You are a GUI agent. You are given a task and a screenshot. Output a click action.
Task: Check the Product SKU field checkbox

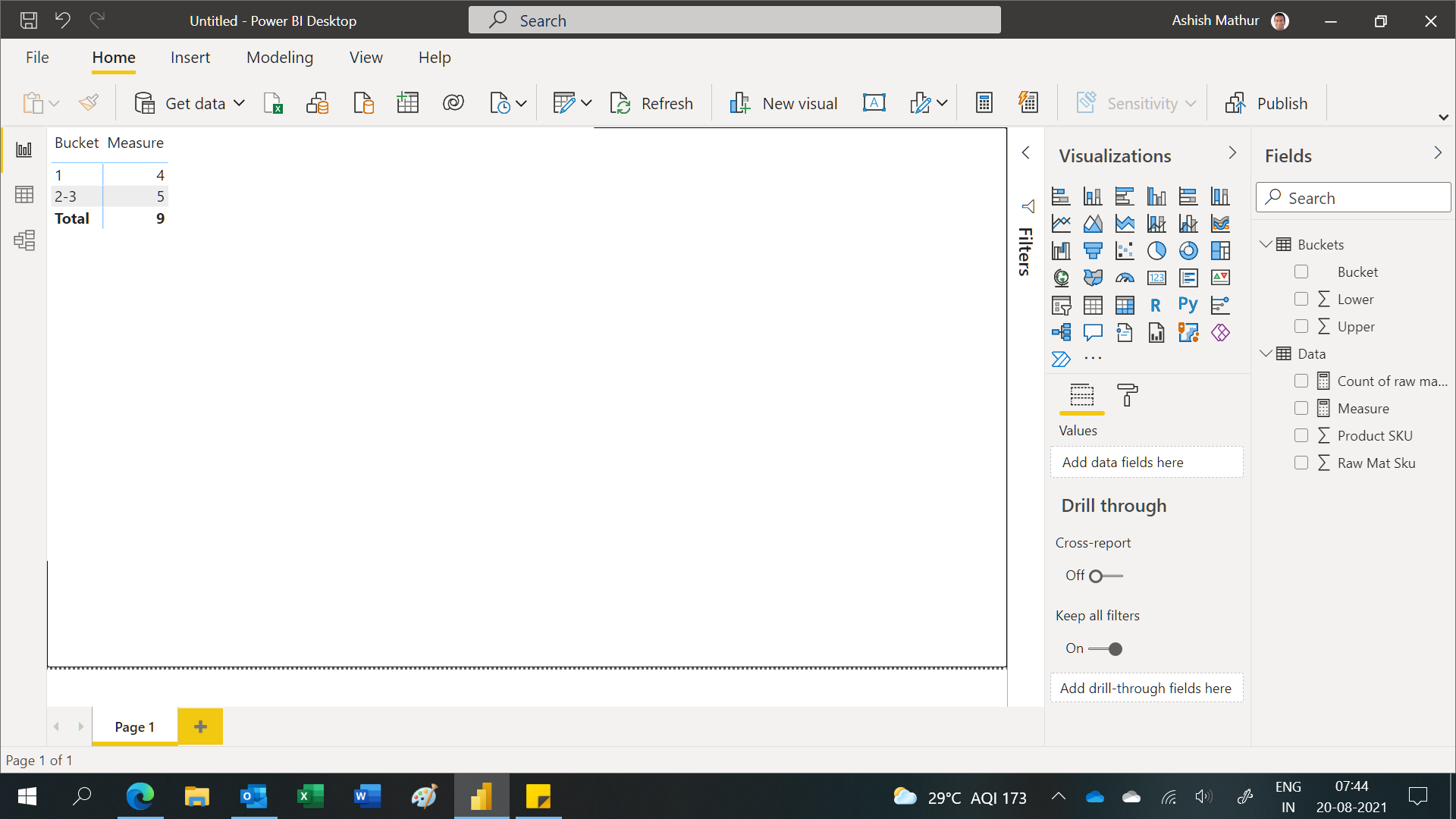click(1301, 435)
